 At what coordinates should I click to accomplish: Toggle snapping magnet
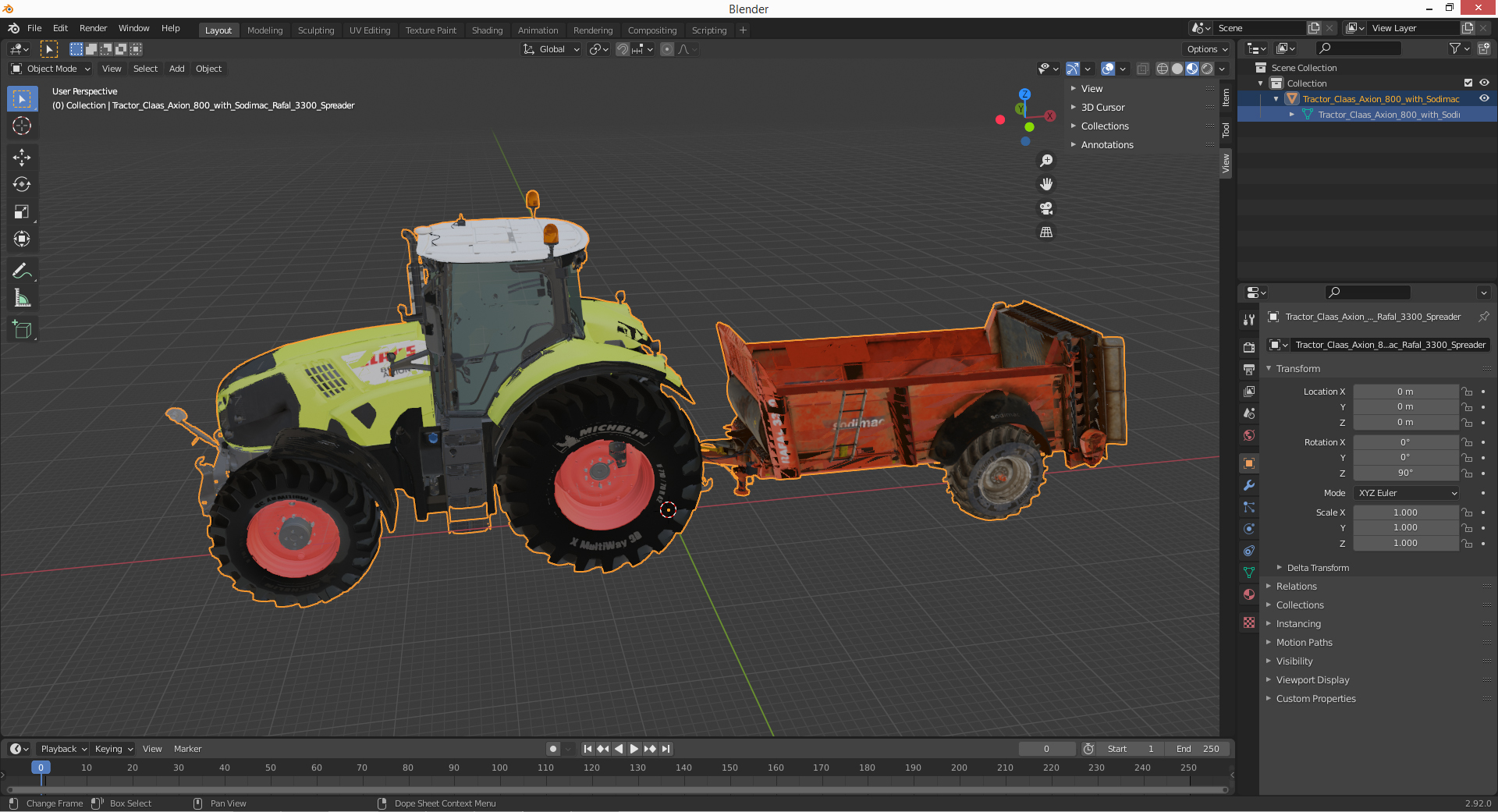(x=622, y=49)
